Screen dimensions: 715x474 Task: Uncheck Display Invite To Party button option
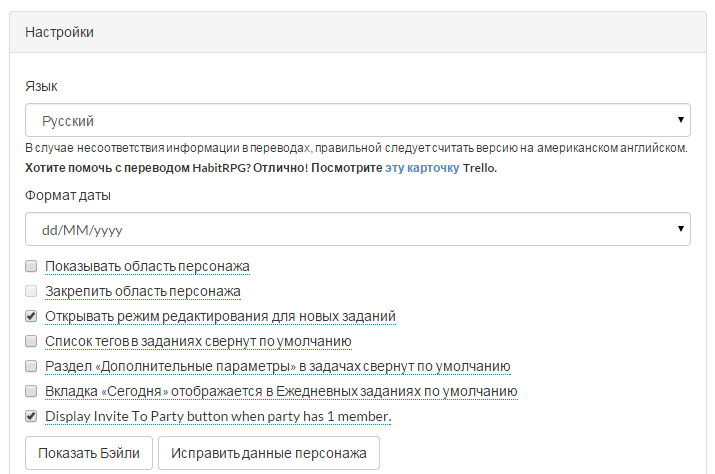(x=31, y=417)
